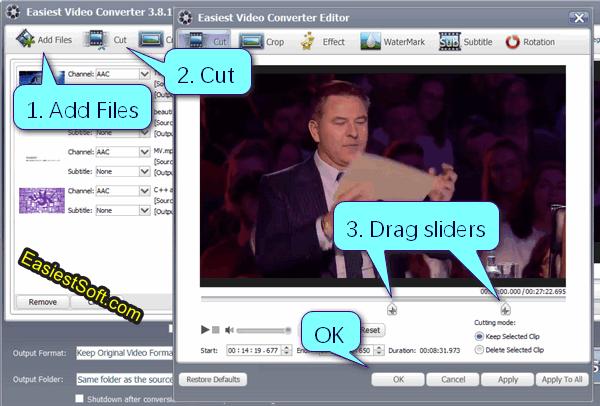The image size is (600, 406).
Task: Open Subtitle dropdown for MV.mp file
Action: pos(122,171)
